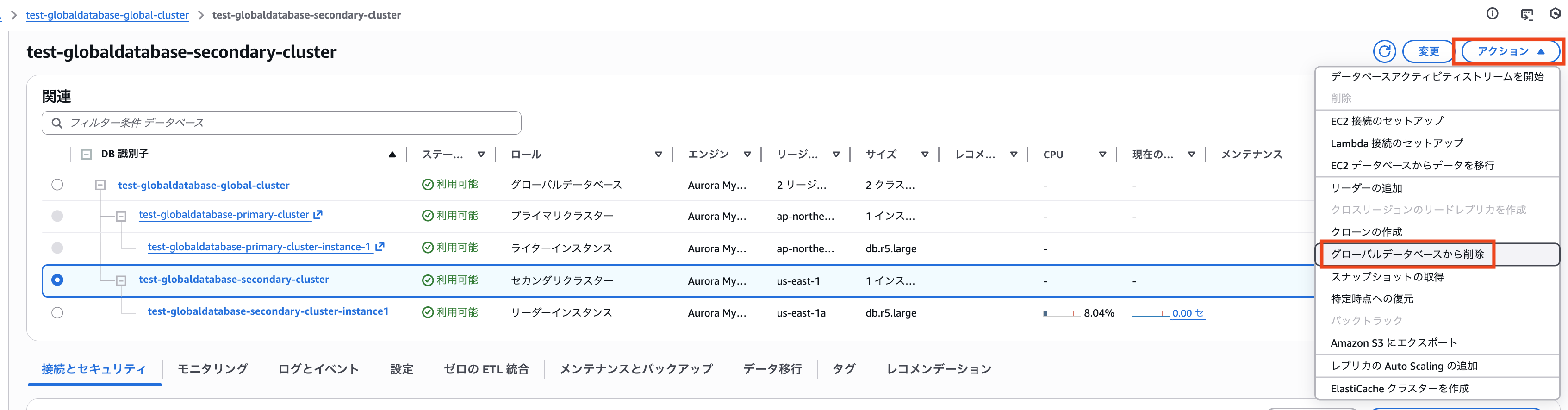Open the CloudShell feedback icon
The width and height of the screenshot is (1568, 410).
[1527, 15]
